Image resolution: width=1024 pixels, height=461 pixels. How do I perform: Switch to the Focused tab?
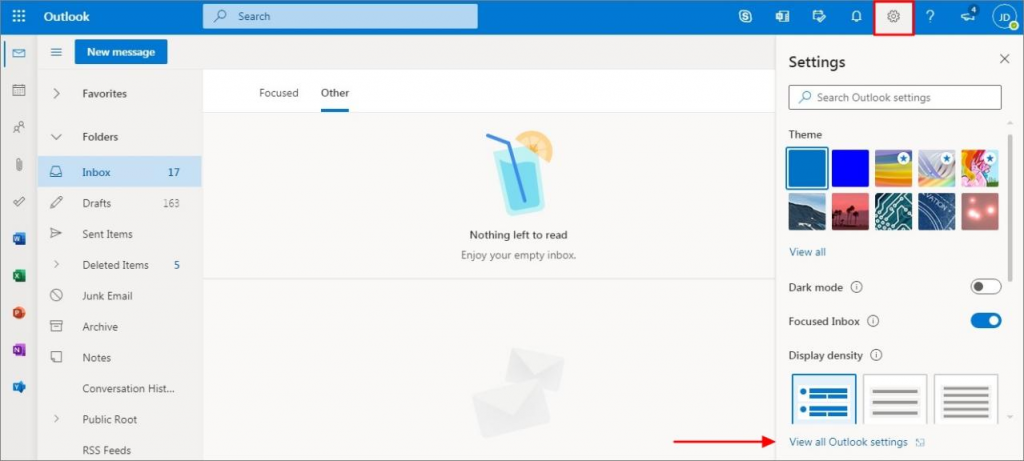pos(279,93)
